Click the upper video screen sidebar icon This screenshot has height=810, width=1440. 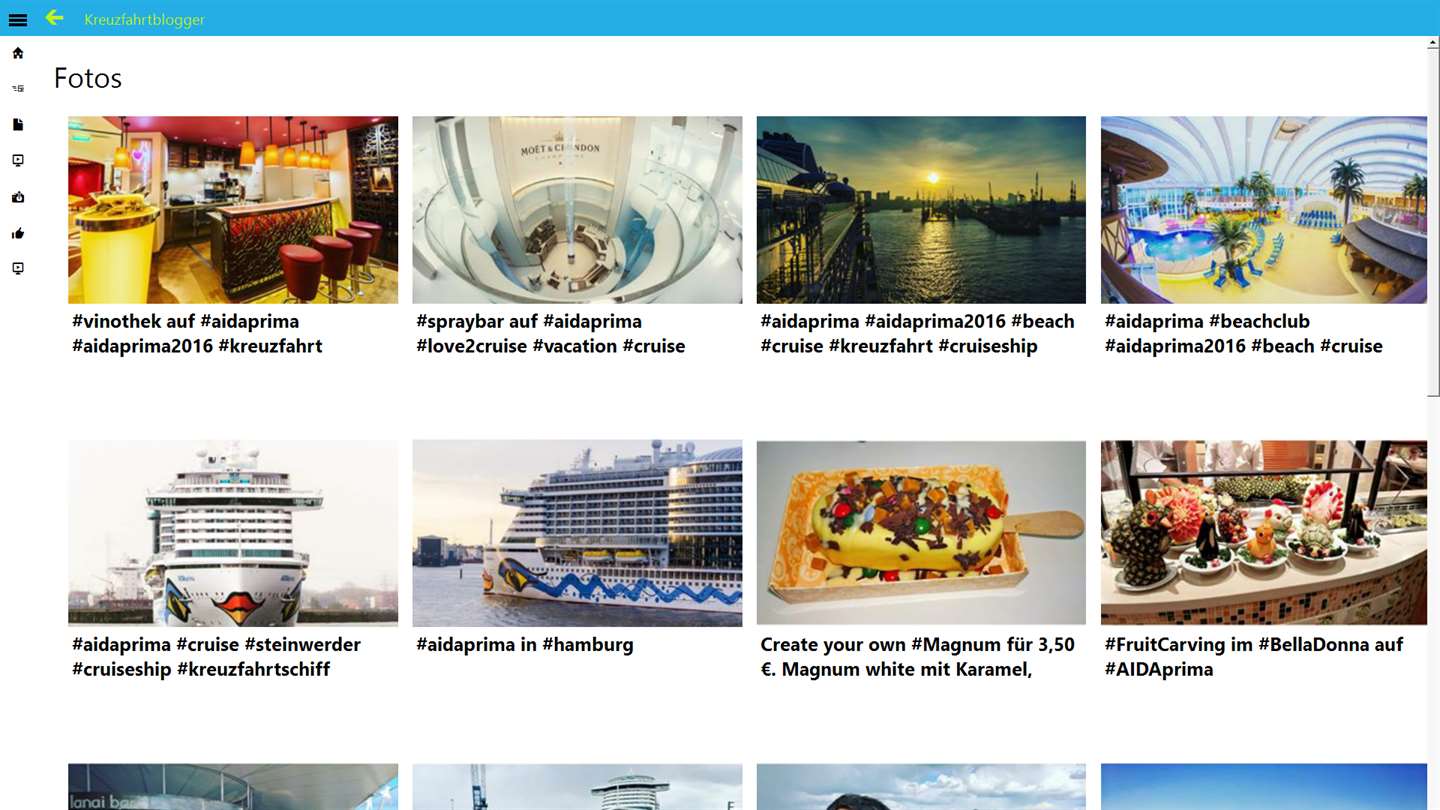tap(18, 161)
